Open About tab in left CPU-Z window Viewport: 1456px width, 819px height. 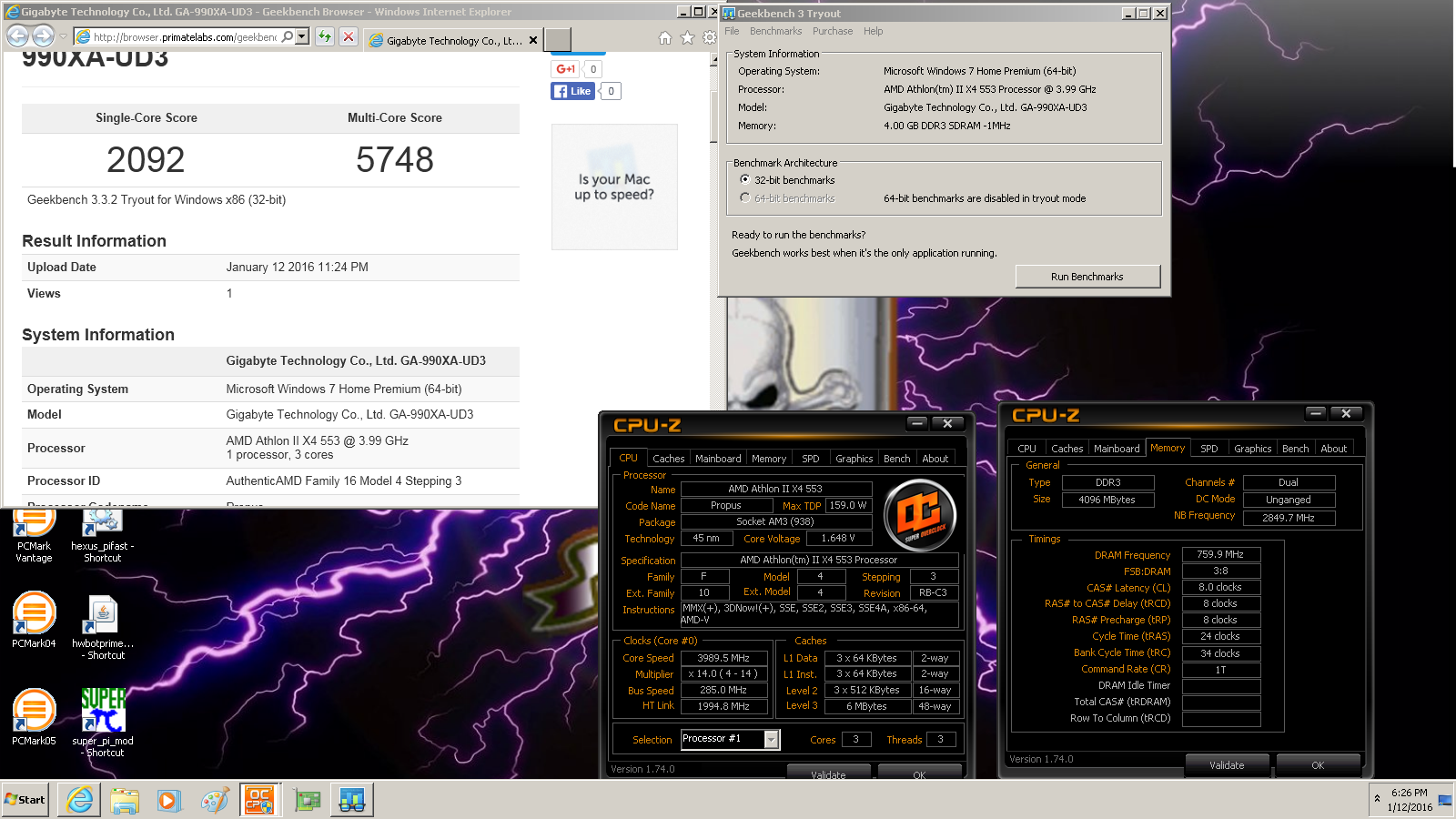pyautogui.click(x=935, y=459)
